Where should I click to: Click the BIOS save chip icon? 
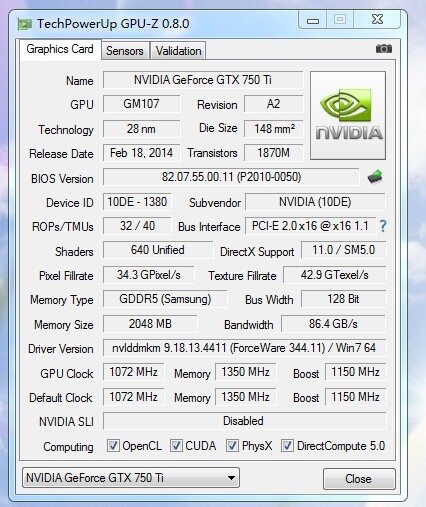375,176
